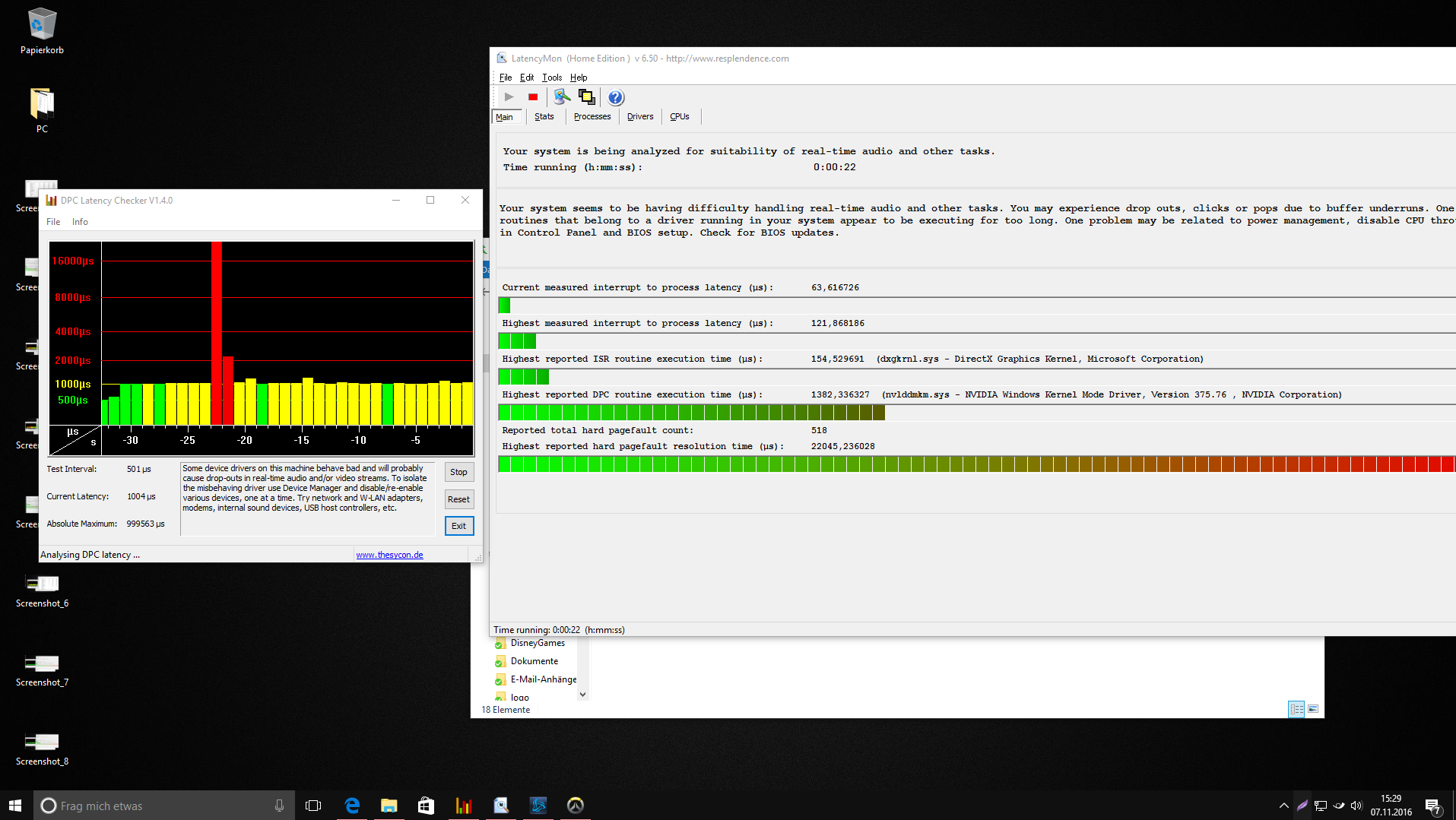Open the www.thesycon.de link

(x=390, y=555)
